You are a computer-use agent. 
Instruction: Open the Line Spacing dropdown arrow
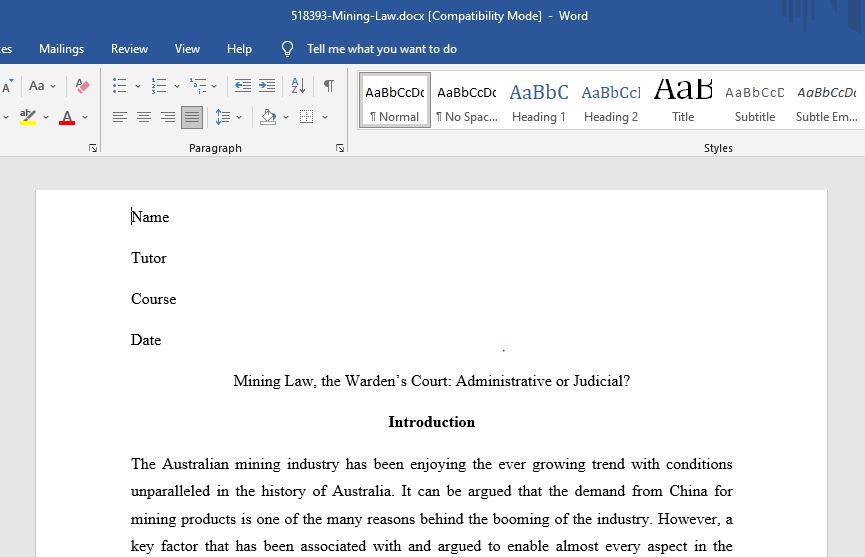tap(239, 117)
